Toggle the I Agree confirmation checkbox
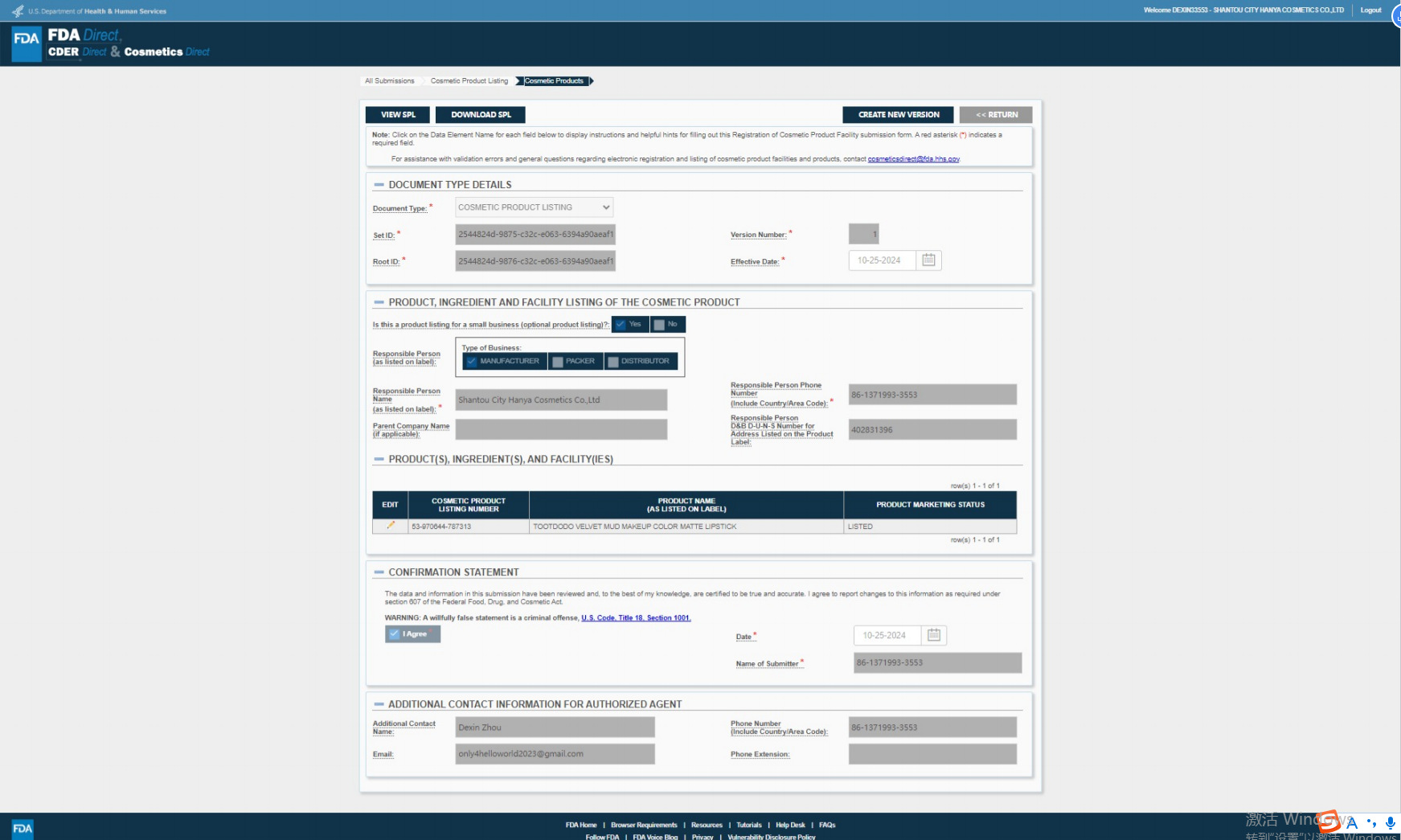This screenshot has width=1401, height=840. [412, 634]
